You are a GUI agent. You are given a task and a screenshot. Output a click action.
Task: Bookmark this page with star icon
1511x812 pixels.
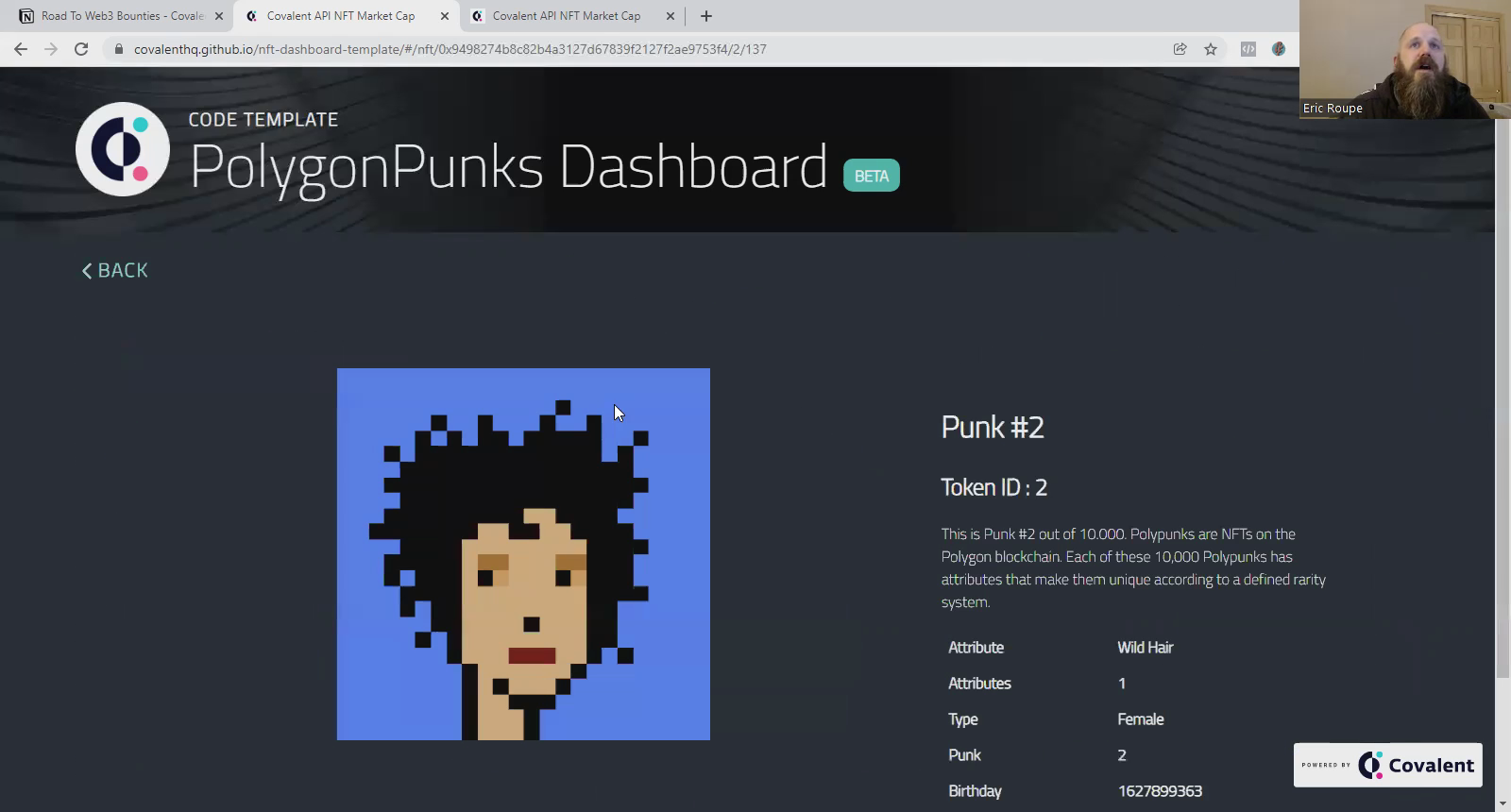coord(1211,49)
